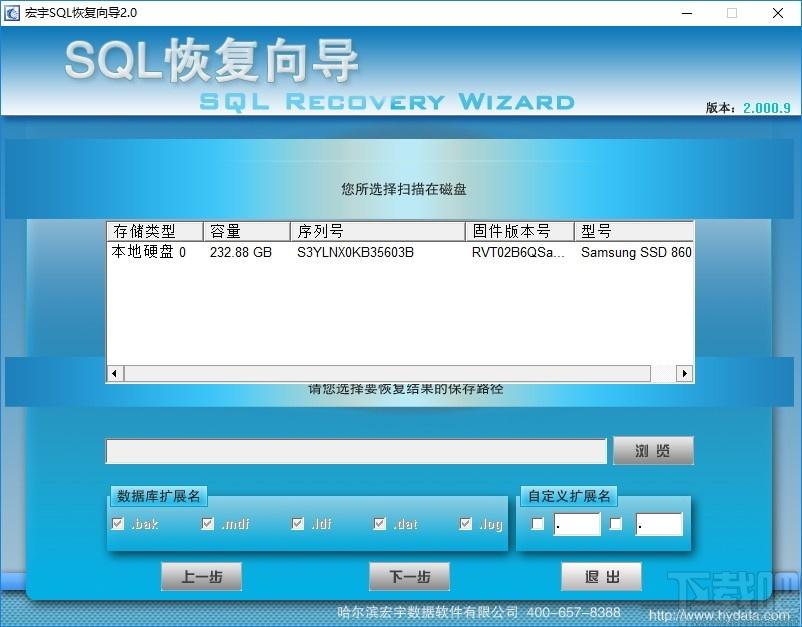Screen dimensions: 802x627
Task: Enable the first custom extension checkbox
Action: tap(538, 524)
